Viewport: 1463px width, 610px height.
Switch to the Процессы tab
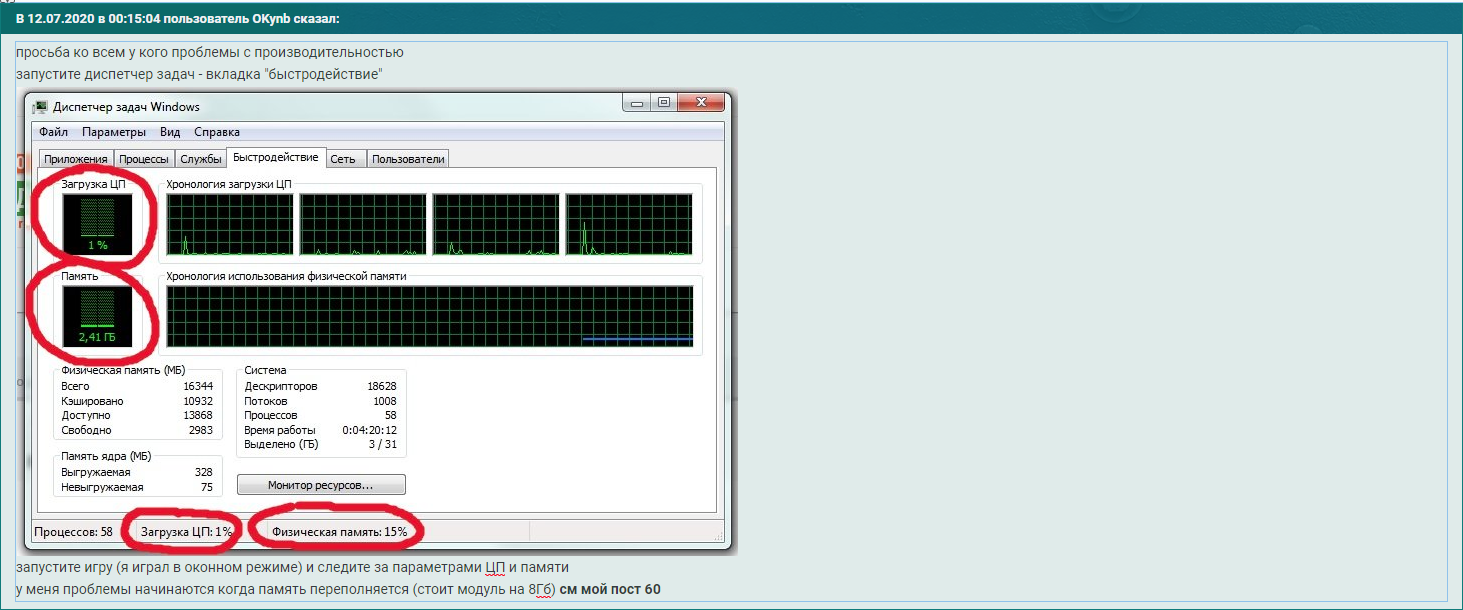pos(144,159)
